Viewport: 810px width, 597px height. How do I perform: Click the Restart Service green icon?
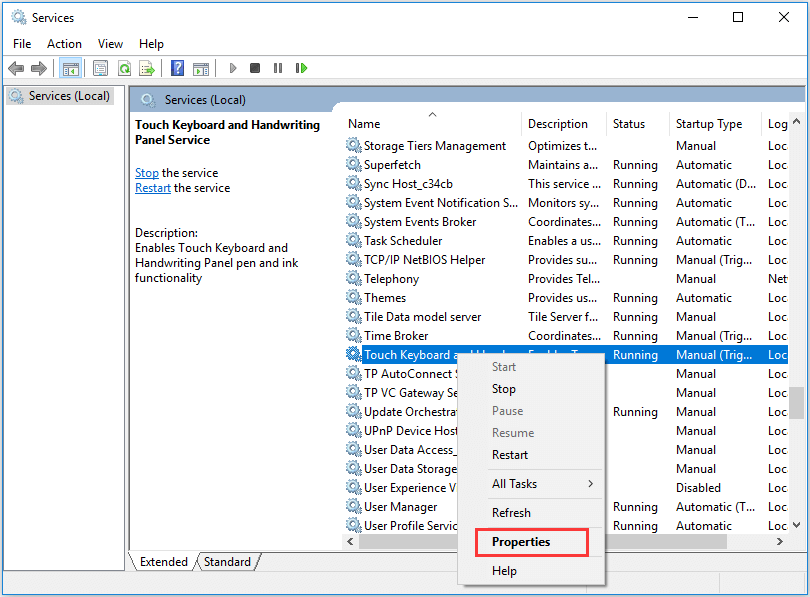(x=301, y=68)
